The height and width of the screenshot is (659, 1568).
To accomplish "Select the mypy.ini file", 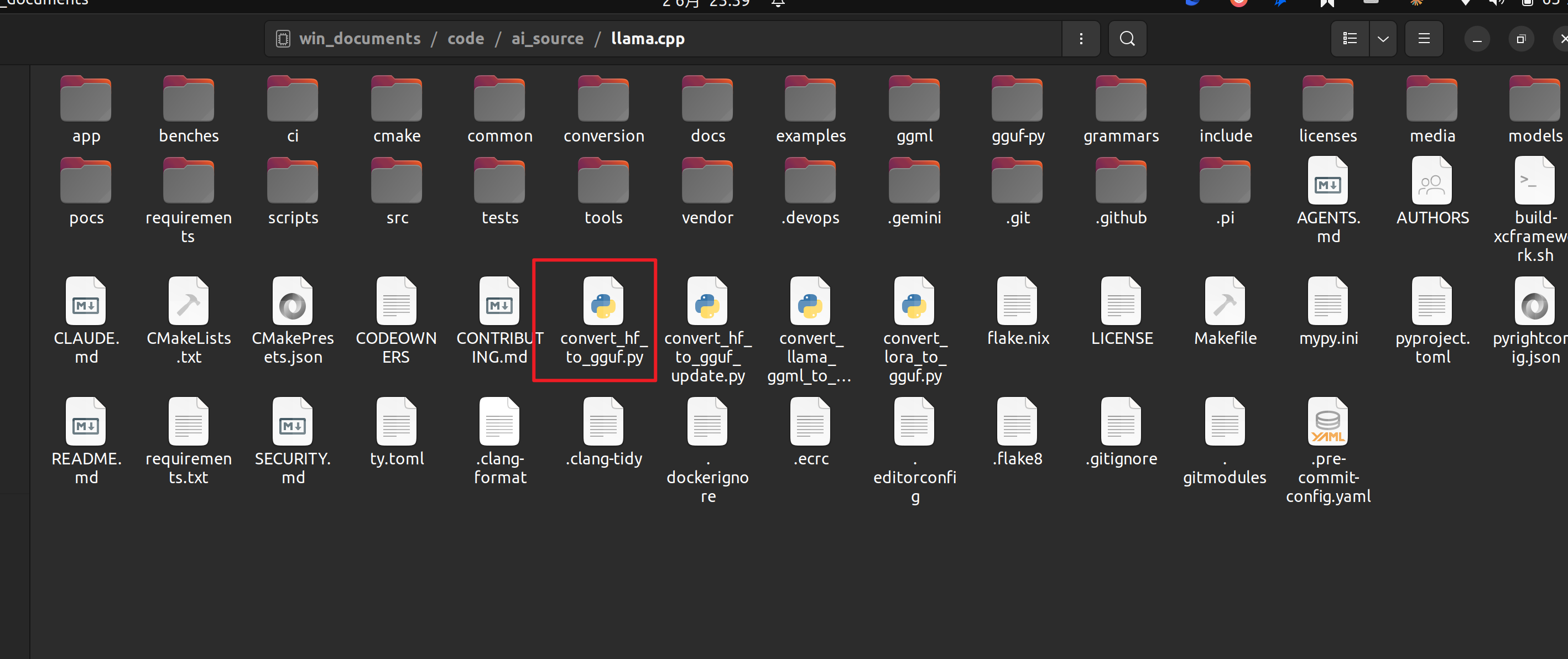I will (x=1328, y=312).
